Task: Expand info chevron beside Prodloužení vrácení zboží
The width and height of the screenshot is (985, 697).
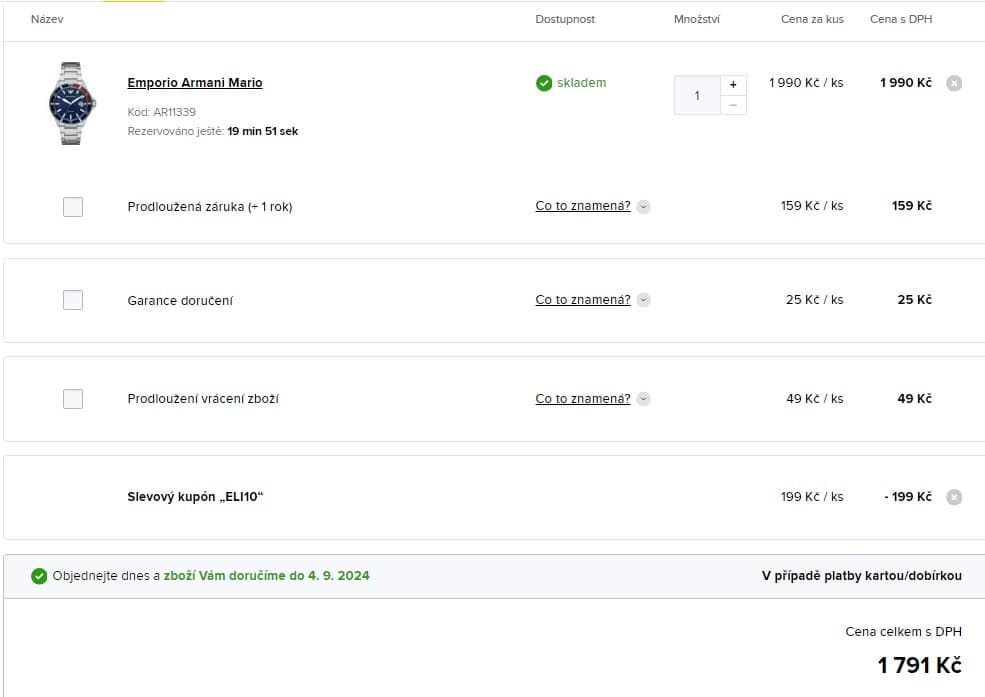Action: coord(643,399)
